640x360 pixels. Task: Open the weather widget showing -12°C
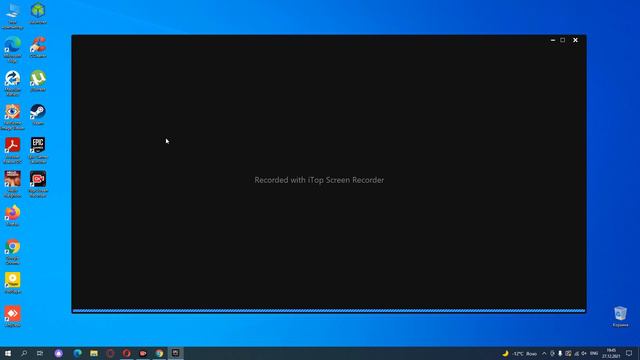coord(519,353)
